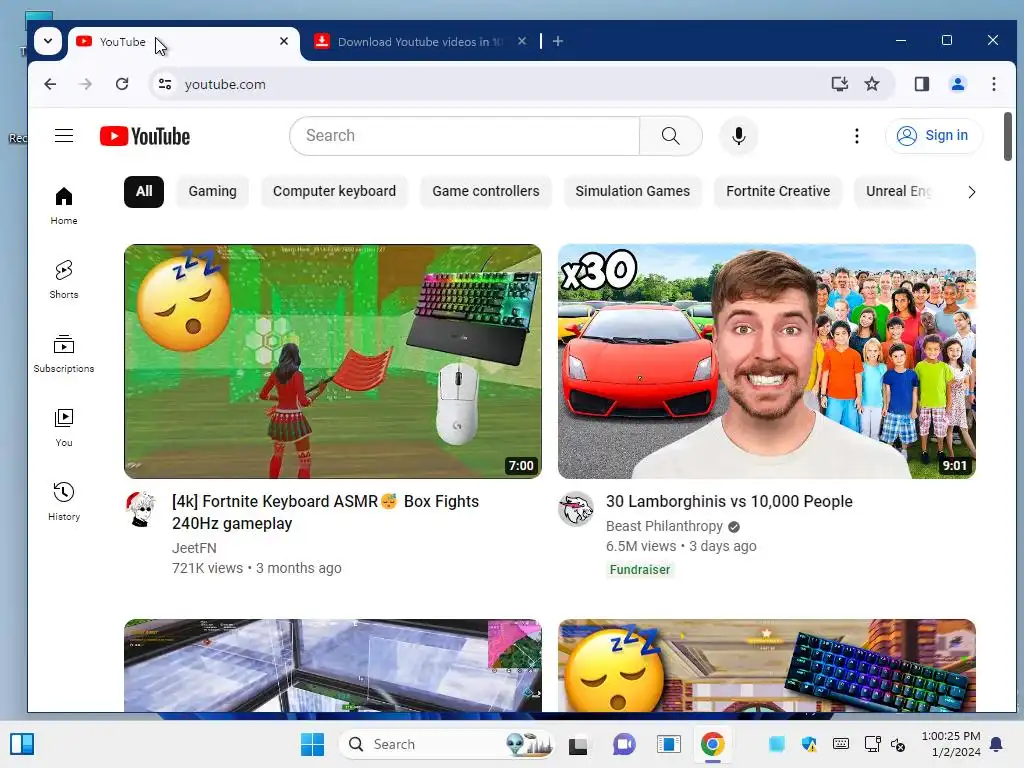
Task: Select the All filter chip
Action: [x=144, y=191]
